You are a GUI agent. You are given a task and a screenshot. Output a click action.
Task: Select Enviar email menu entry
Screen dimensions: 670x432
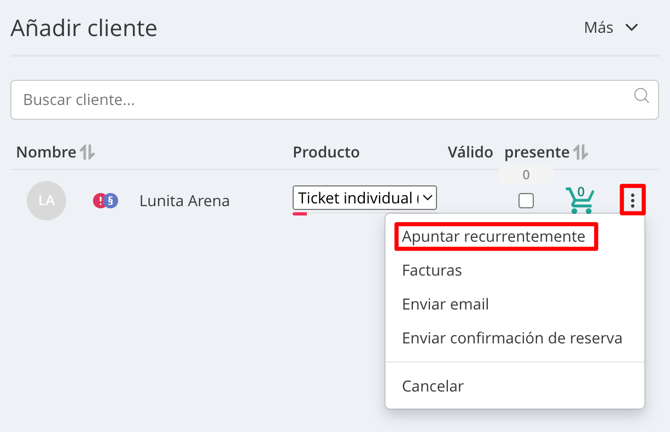tap(445, 304)
